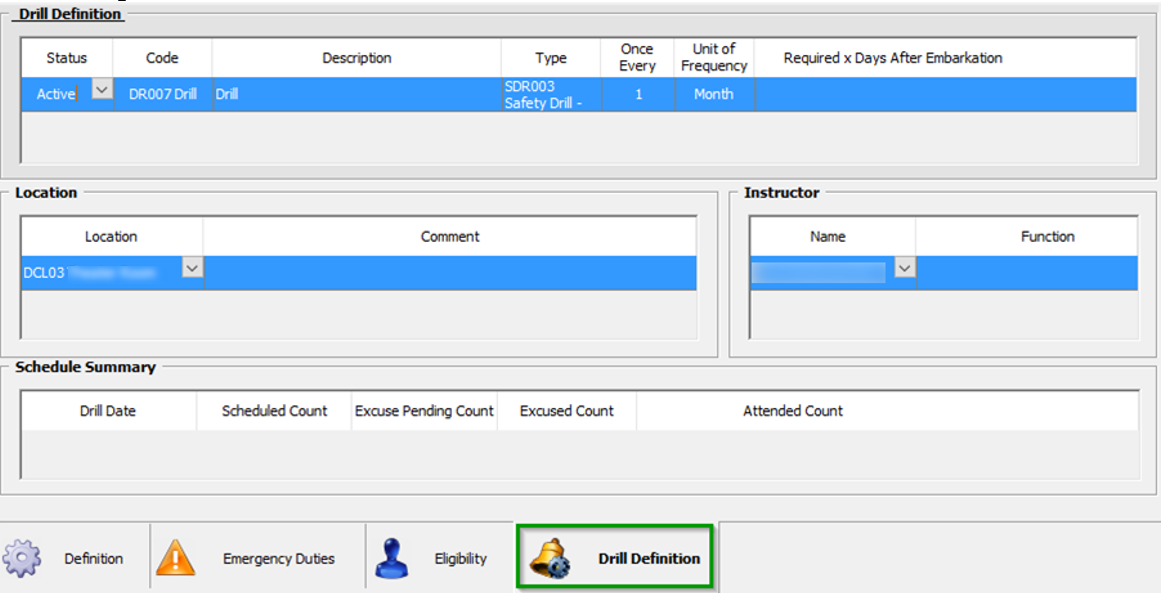Viewport: 1161px width, 593px height.
Task: Click the Eligibility joystick icon
Action: tap(391, 557)
